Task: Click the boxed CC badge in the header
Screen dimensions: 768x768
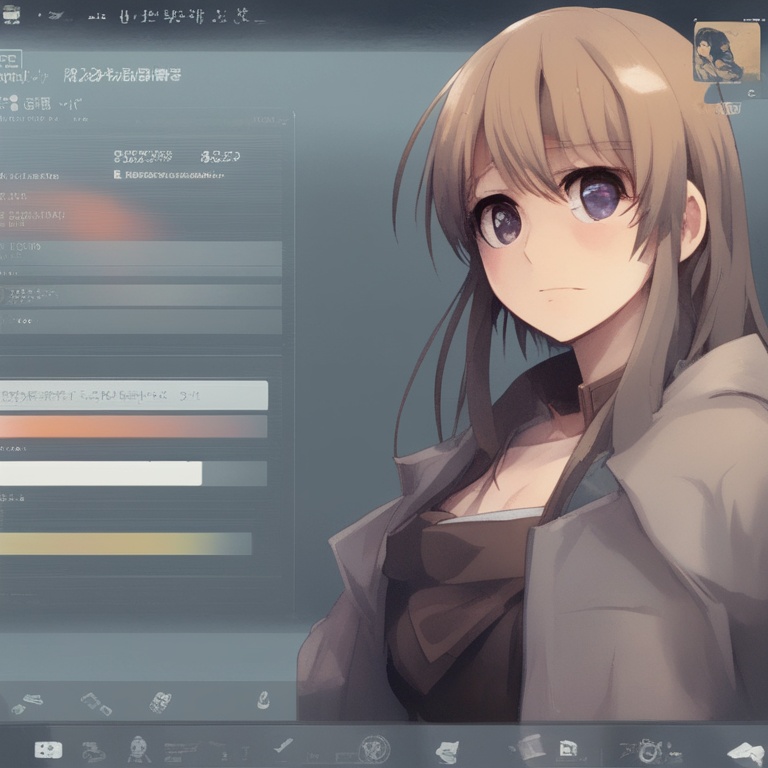Action: 11,59
